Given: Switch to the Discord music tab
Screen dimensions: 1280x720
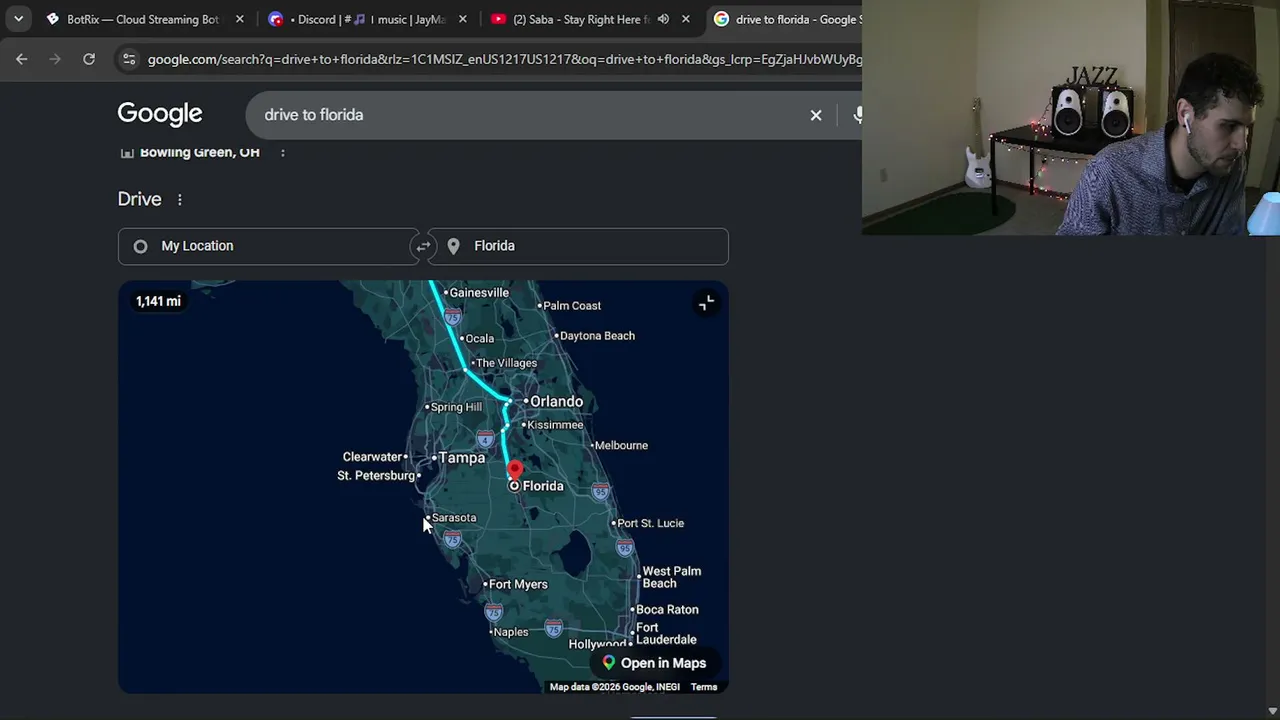Looking at the screenshot, I should pyautogui.click(x=368, y=19).
